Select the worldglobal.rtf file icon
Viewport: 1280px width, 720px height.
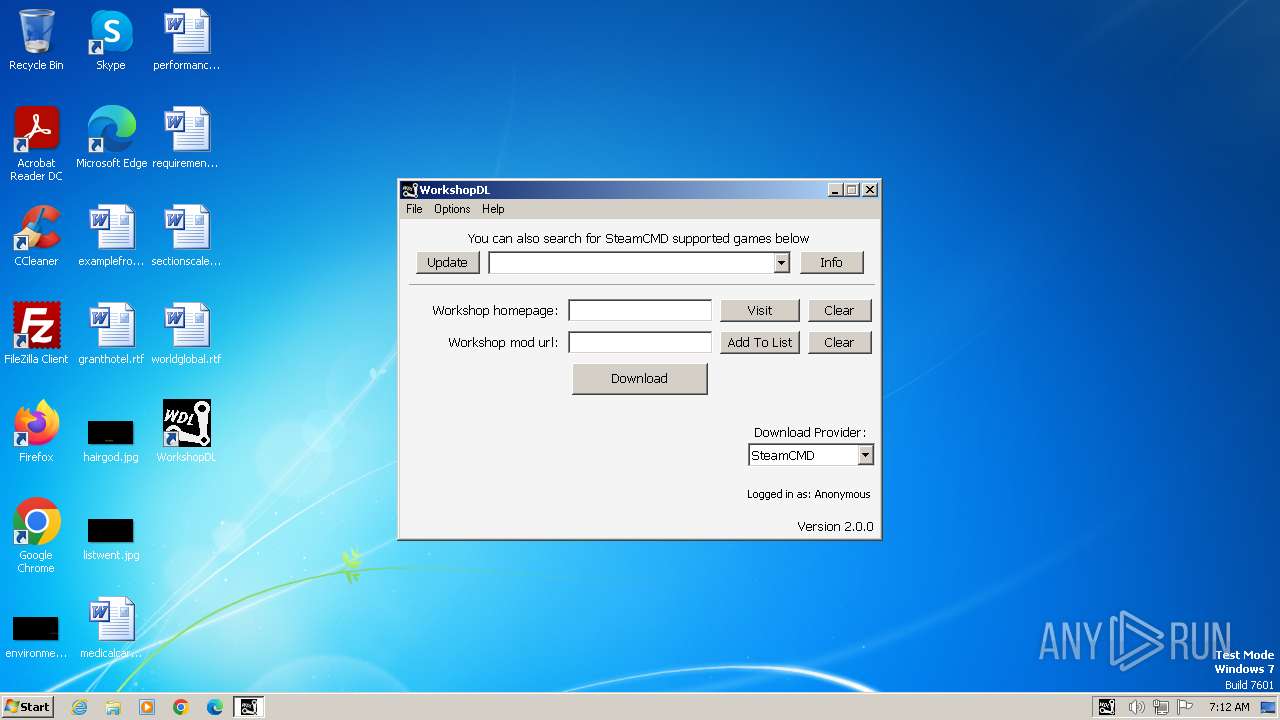click(186, 334)
